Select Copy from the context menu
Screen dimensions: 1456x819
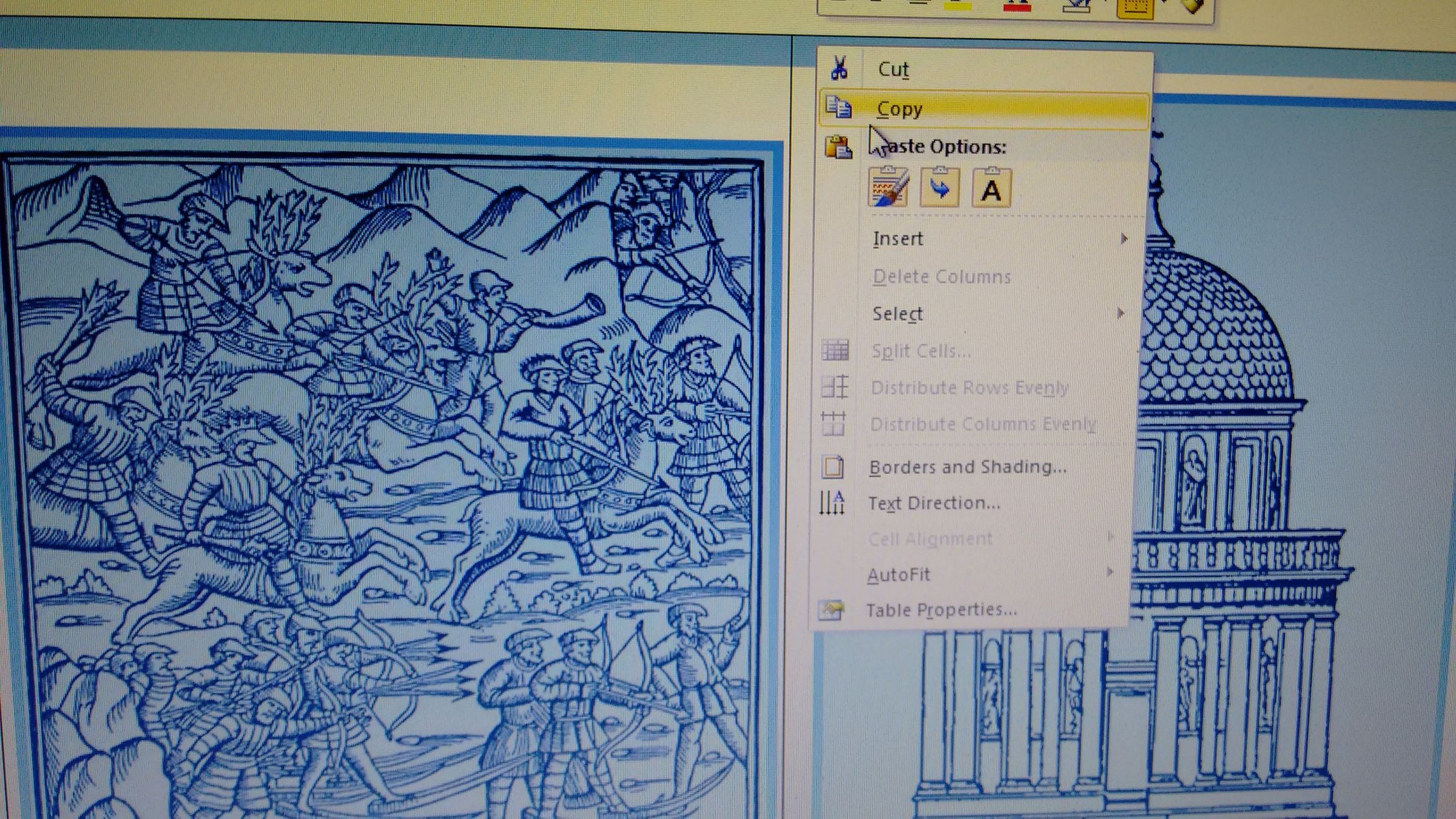[x=900, y=109]
